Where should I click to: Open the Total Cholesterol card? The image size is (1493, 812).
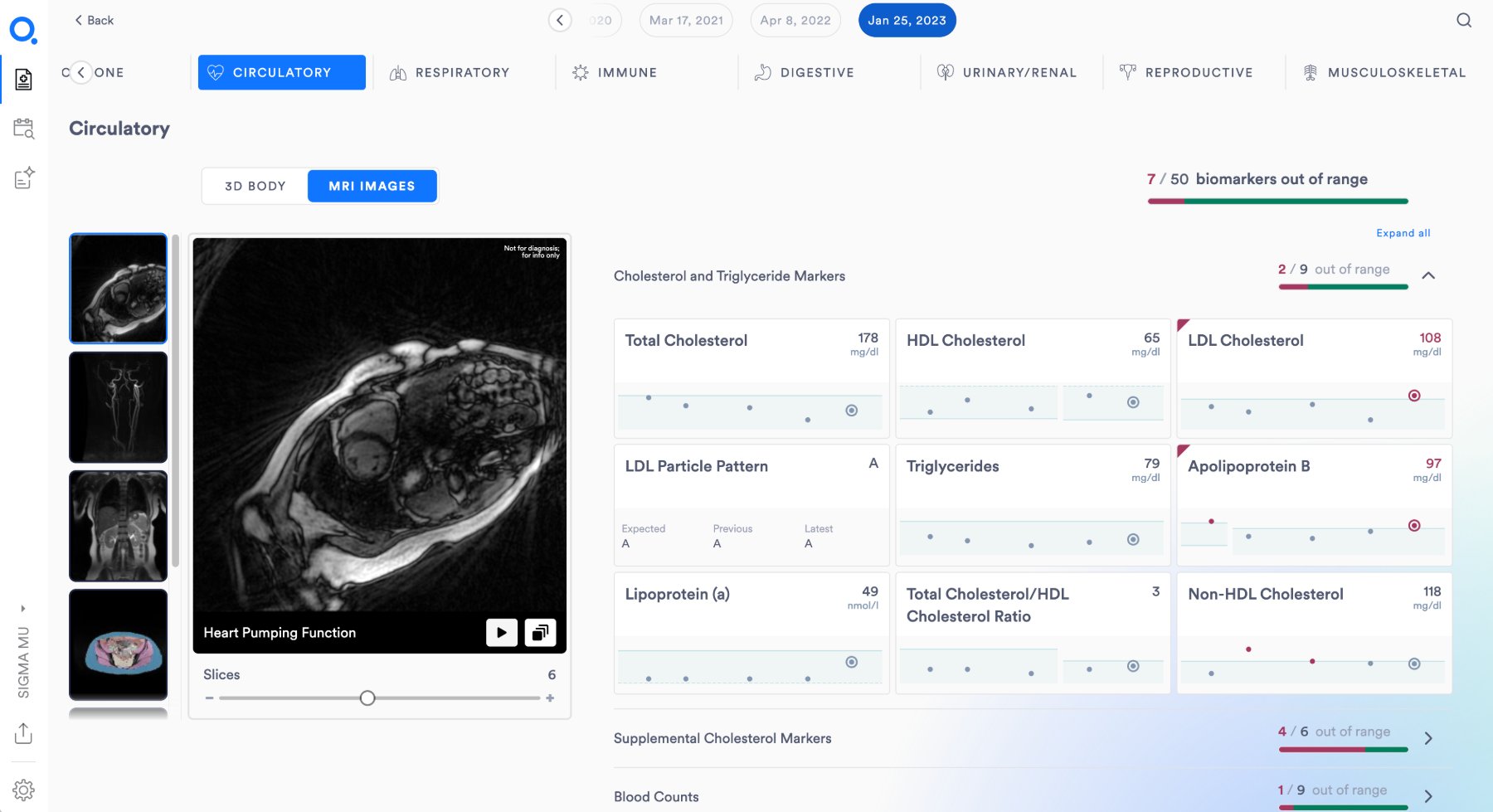[751, 378]
